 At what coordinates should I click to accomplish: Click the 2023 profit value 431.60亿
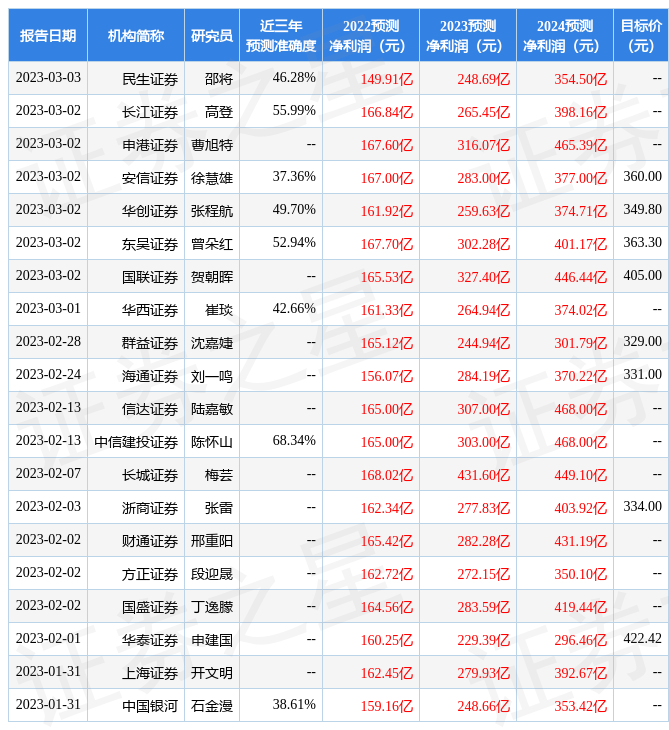484,475
